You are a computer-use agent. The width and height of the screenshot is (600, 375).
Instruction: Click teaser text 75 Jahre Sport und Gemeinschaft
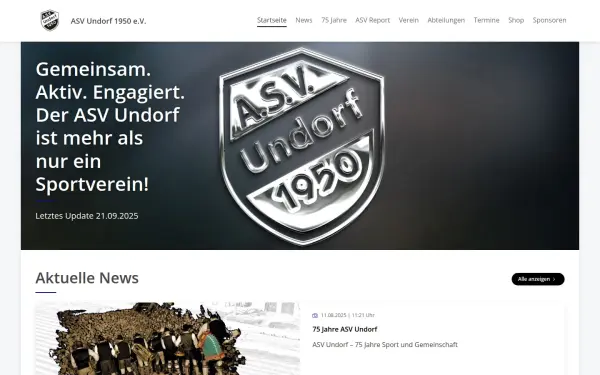point(406,344)
